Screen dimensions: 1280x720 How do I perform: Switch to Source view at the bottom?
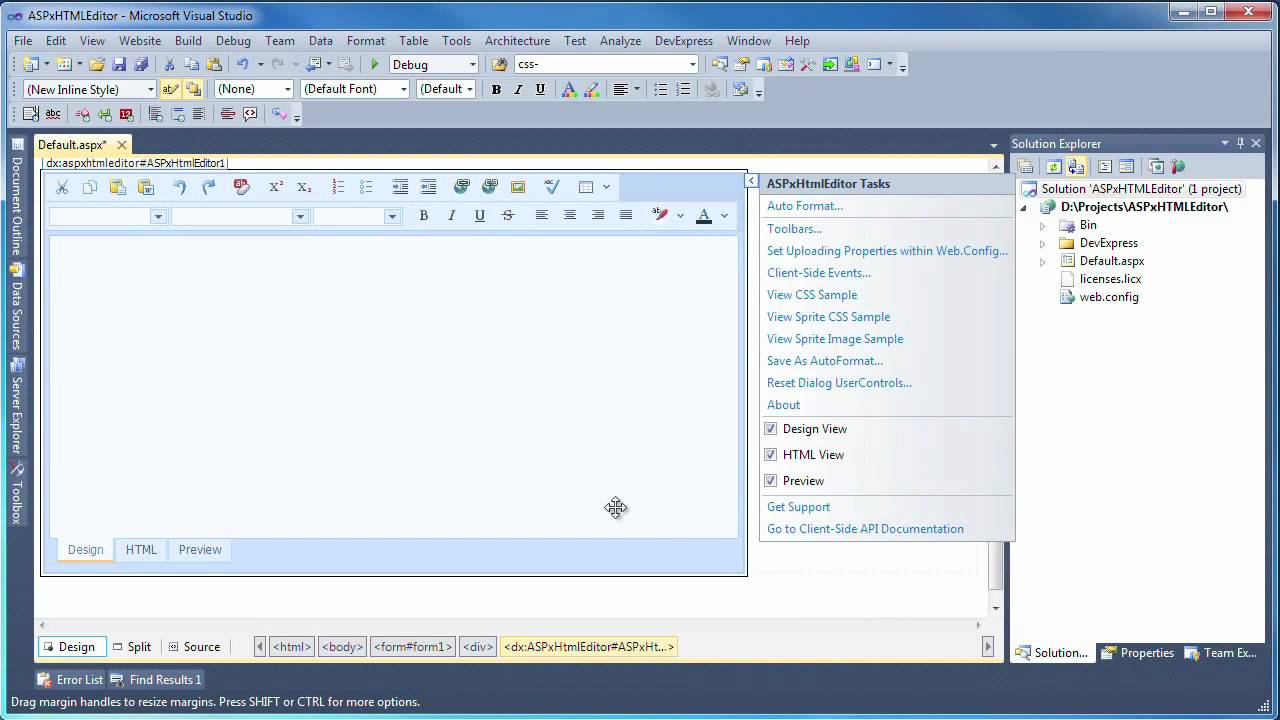tap(194, 647)
